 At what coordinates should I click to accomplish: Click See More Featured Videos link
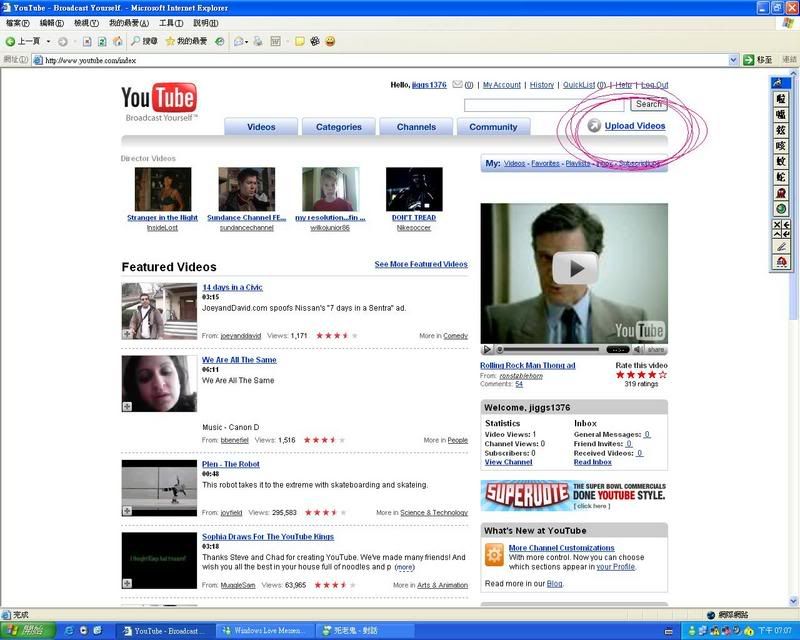coord(421,264)
